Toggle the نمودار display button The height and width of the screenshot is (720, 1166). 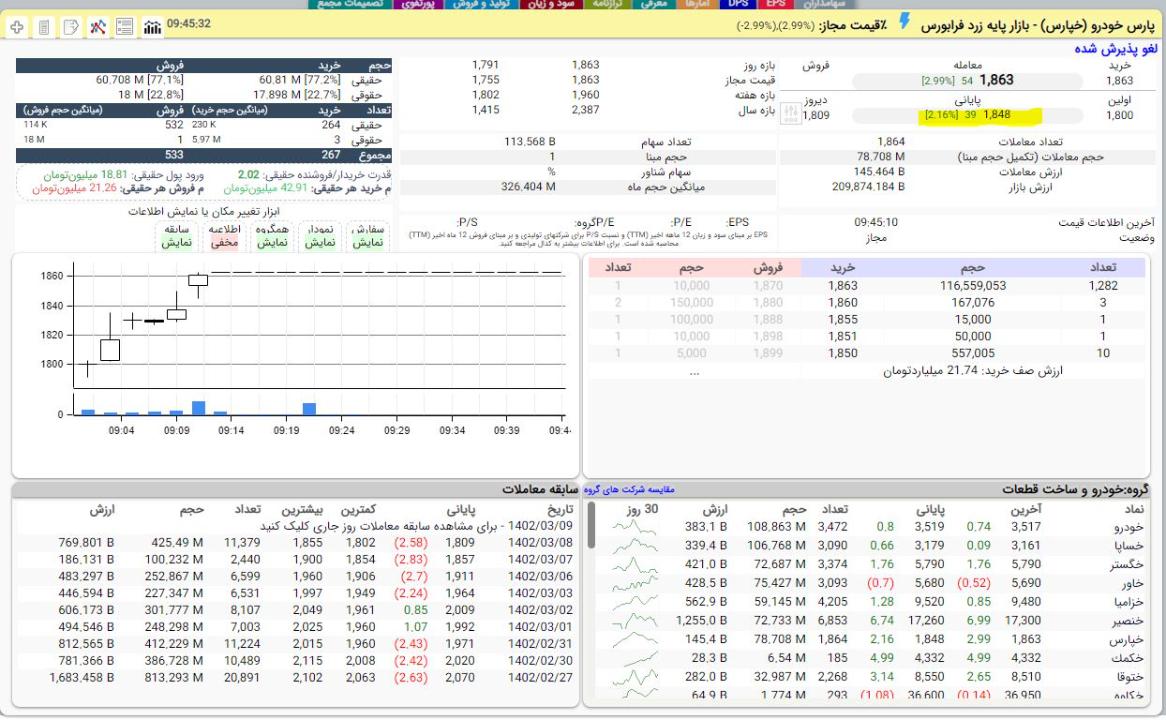[320, 236]
